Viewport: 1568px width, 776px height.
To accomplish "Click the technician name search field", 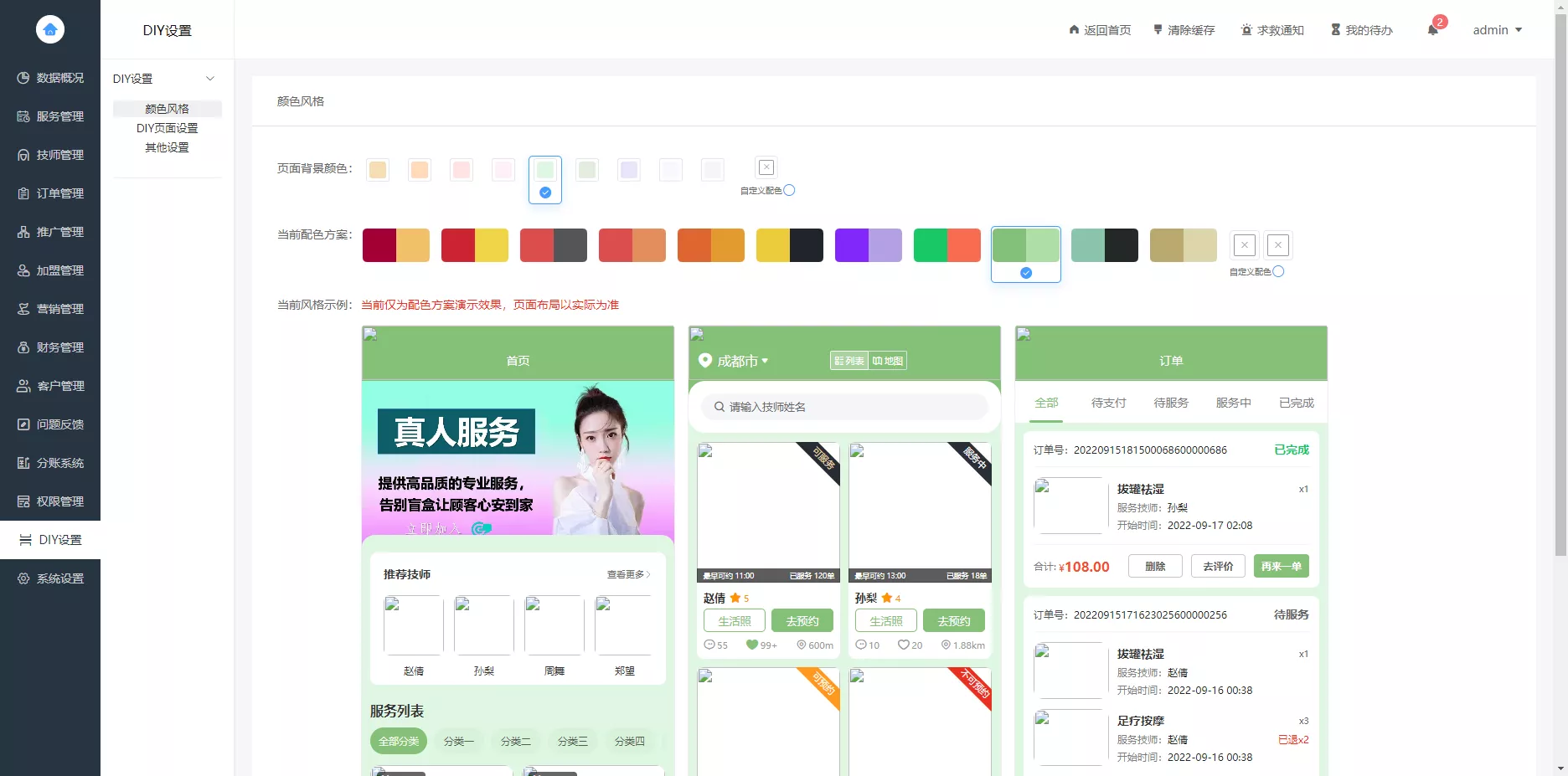I will tap(843, 407).
